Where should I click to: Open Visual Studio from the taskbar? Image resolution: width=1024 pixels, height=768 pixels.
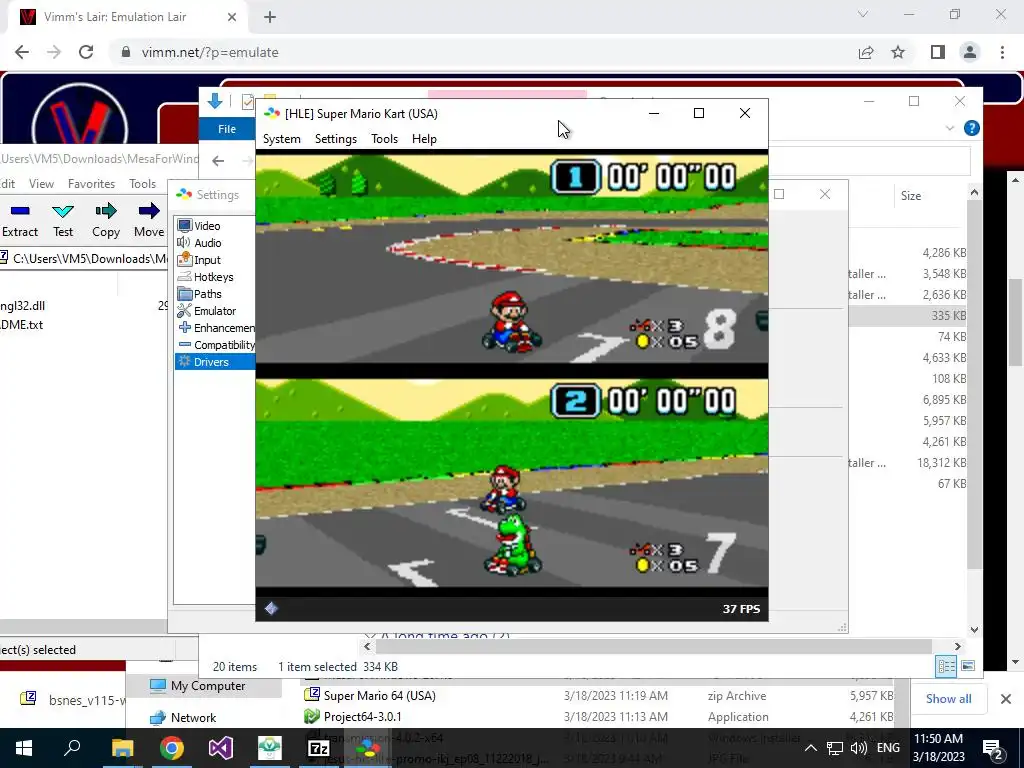[221, 748]
